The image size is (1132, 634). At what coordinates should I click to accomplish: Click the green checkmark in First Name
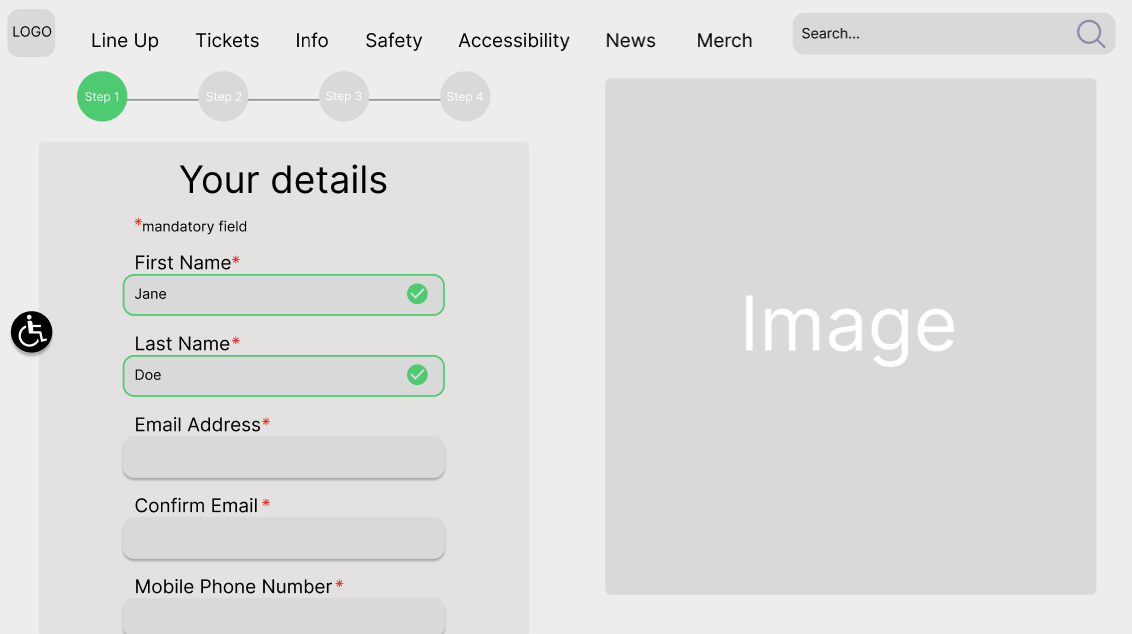[417, 294]
